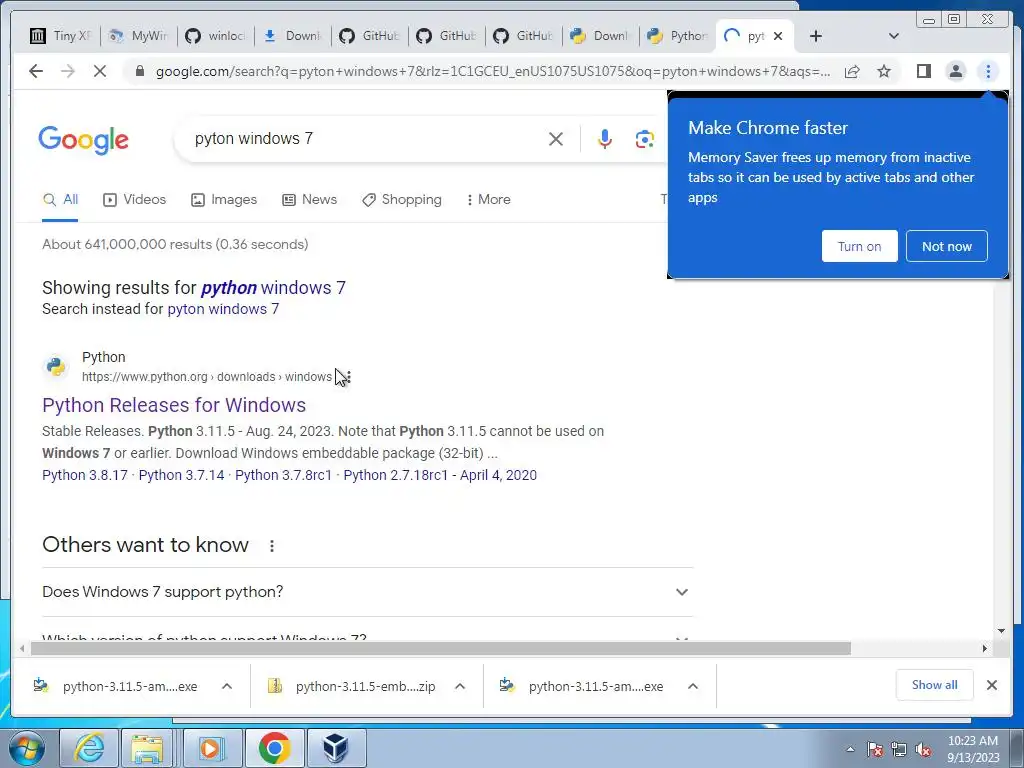Switch to the first Downl tab with download arrow
The width and height of the screenshot is (1024, 768).
293,36
